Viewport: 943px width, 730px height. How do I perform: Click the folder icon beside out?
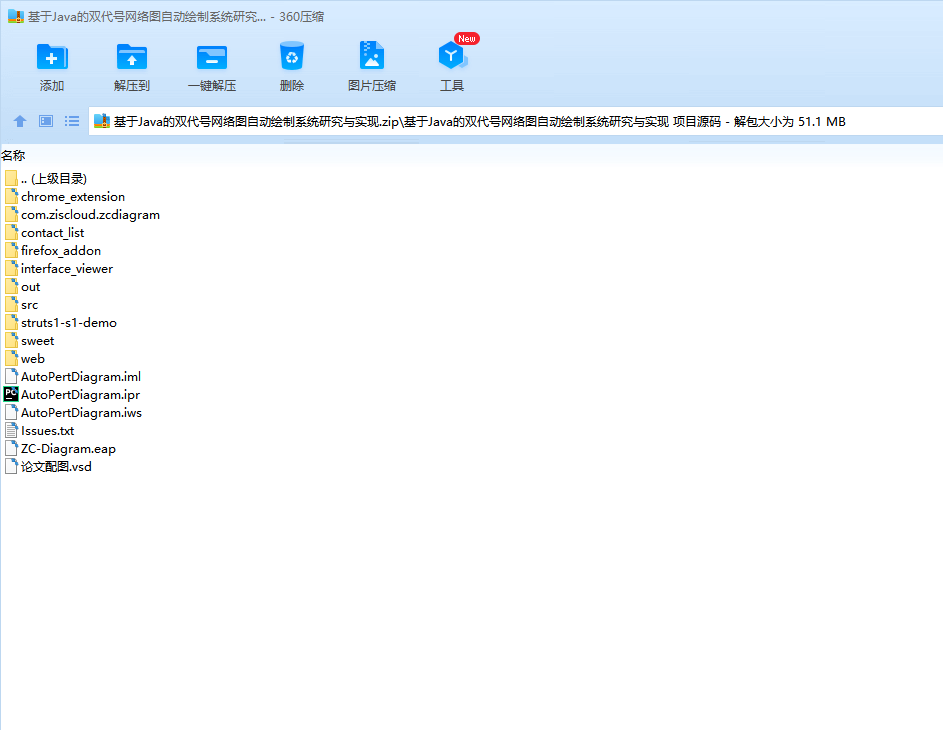(x=11, y=286)
